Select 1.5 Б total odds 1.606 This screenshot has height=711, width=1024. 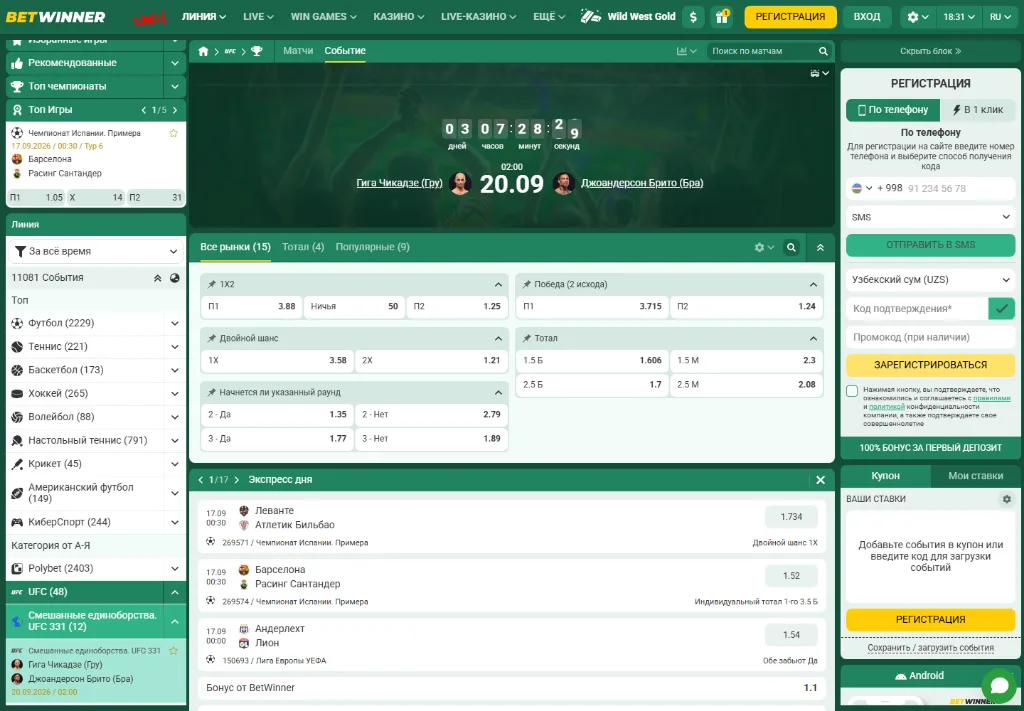[592, 360]
